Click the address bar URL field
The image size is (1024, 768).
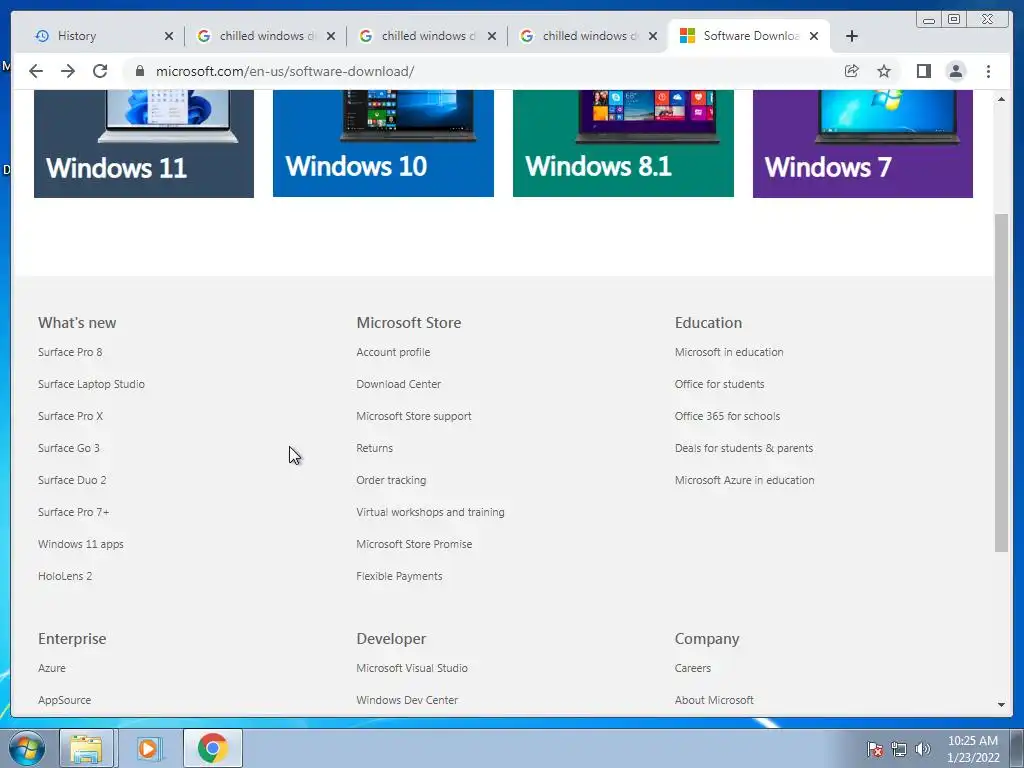[x=483, y=71]
